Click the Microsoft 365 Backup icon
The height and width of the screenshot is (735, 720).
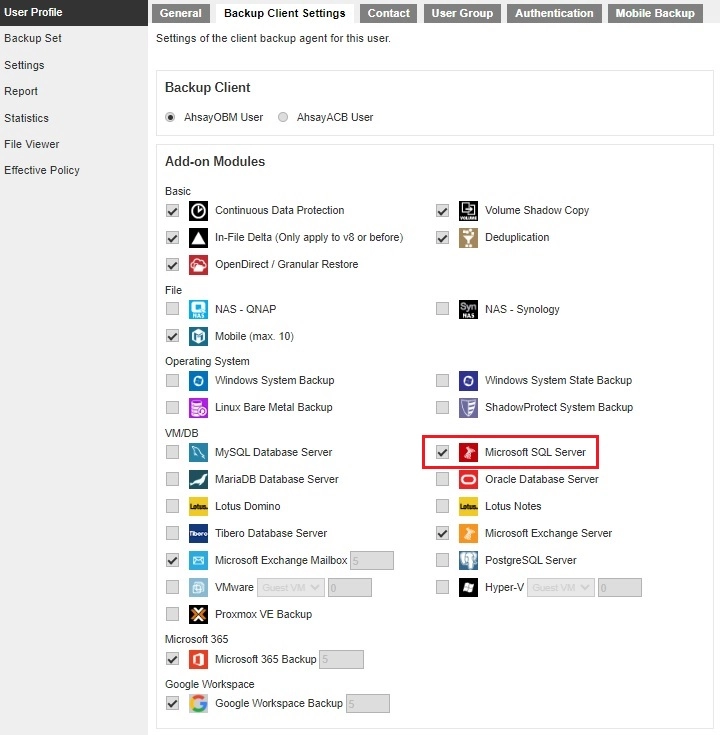pos(199,660)
